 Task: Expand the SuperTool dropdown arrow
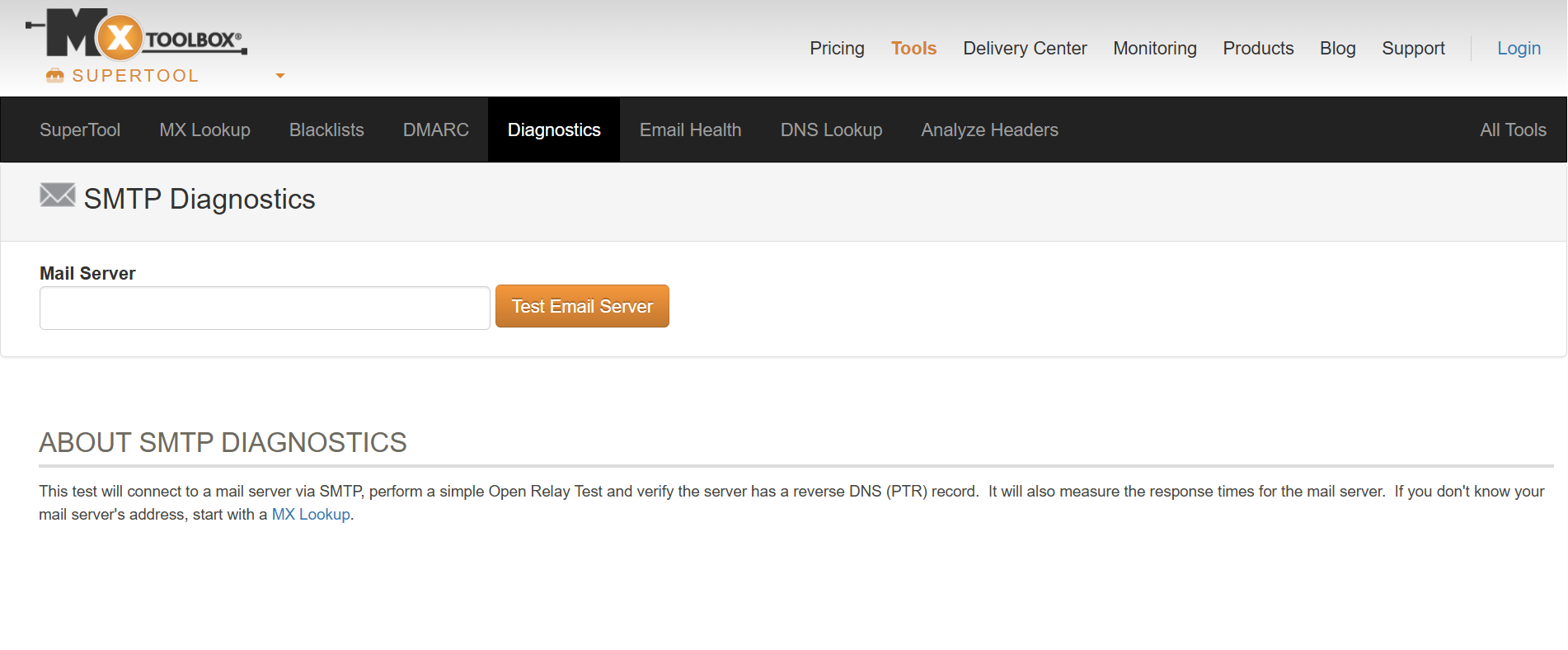pos(280,76)
